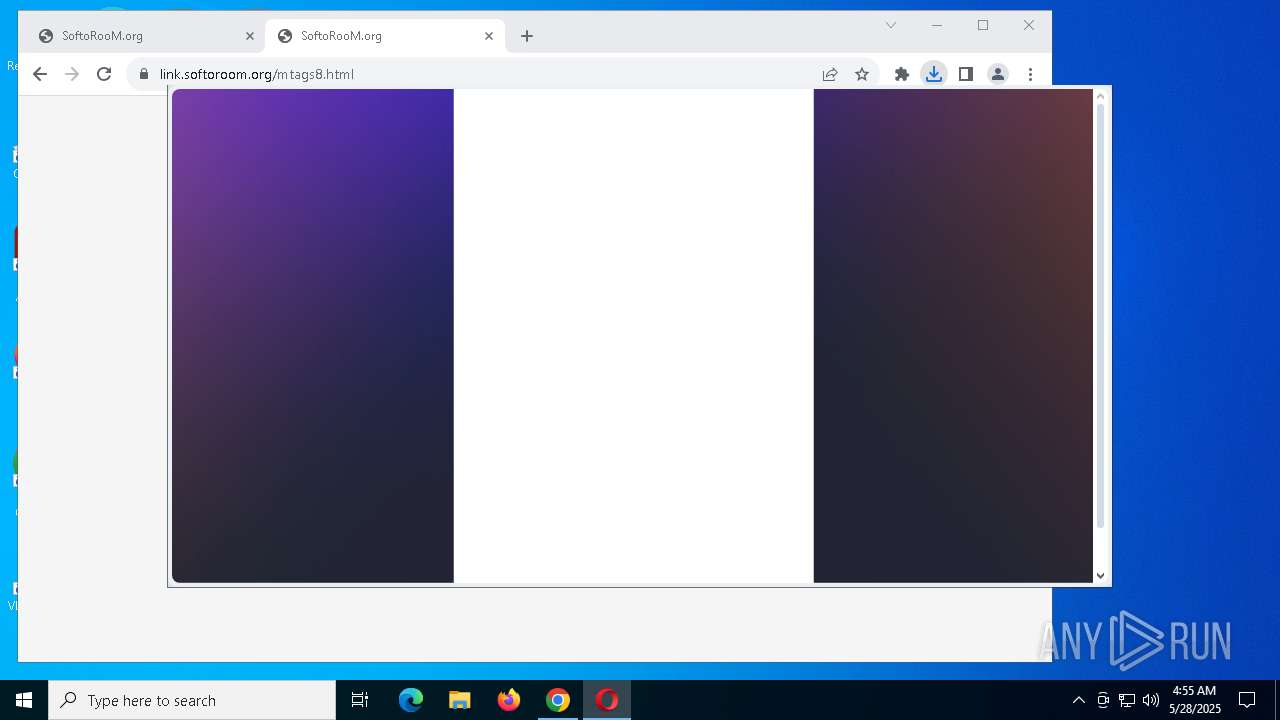The width and height of the screenshot is (1280, 720).
Task: Open Chrome three-dot menu
Action: click(x=1030, y=74)
